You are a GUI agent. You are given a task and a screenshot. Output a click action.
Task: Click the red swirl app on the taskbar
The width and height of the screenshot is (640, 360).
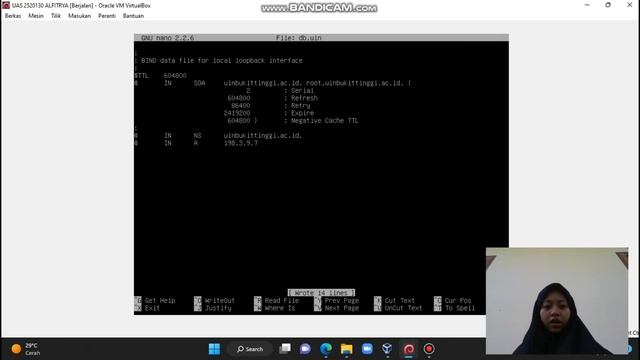click(x=409, y=349)
